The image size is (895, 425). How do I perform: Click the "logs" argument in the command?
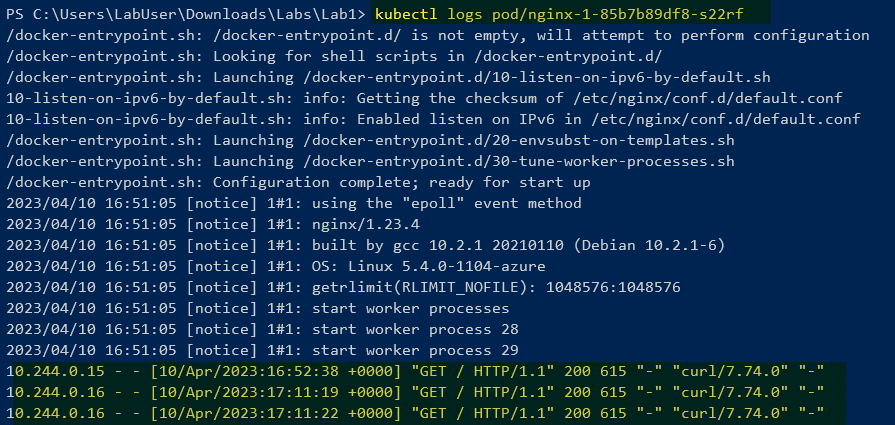pyautogui.click(x=465, y=14)
